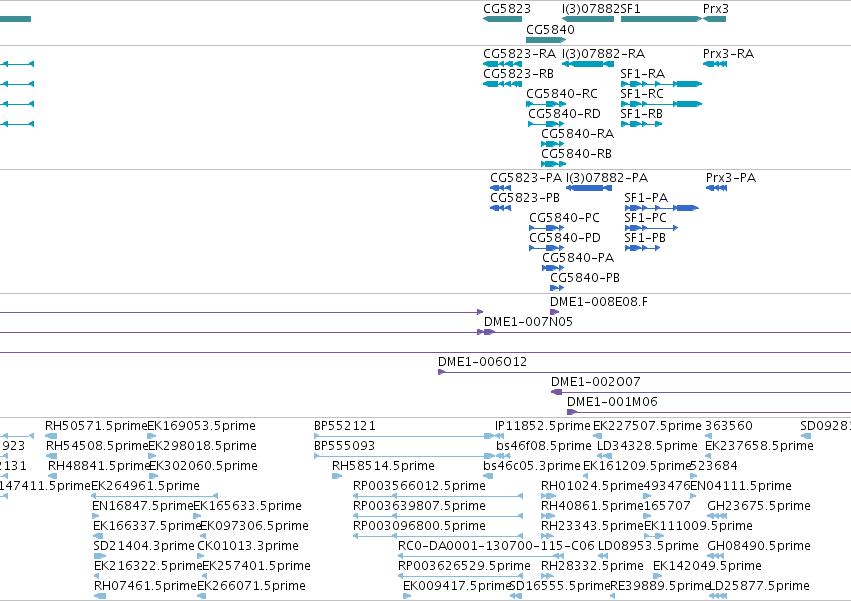Open EST EK142049.5prime
Screen dimensions: 851x601
pyautogui.click(x=707, y=566)
